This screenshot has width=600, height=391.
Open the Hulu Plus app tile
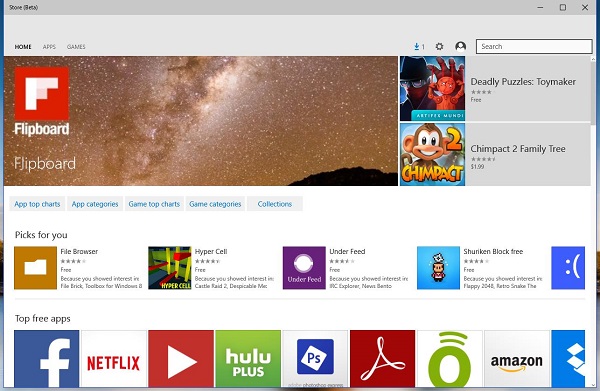(x=248, y=359)
